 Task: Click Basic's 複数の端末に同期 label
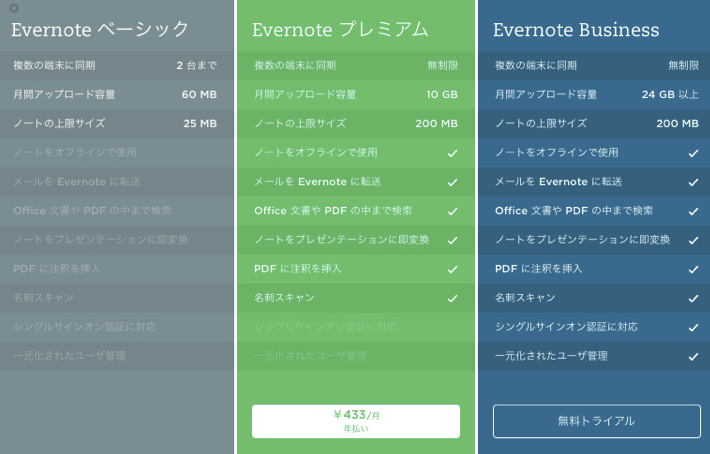click(x=54, y=66)
